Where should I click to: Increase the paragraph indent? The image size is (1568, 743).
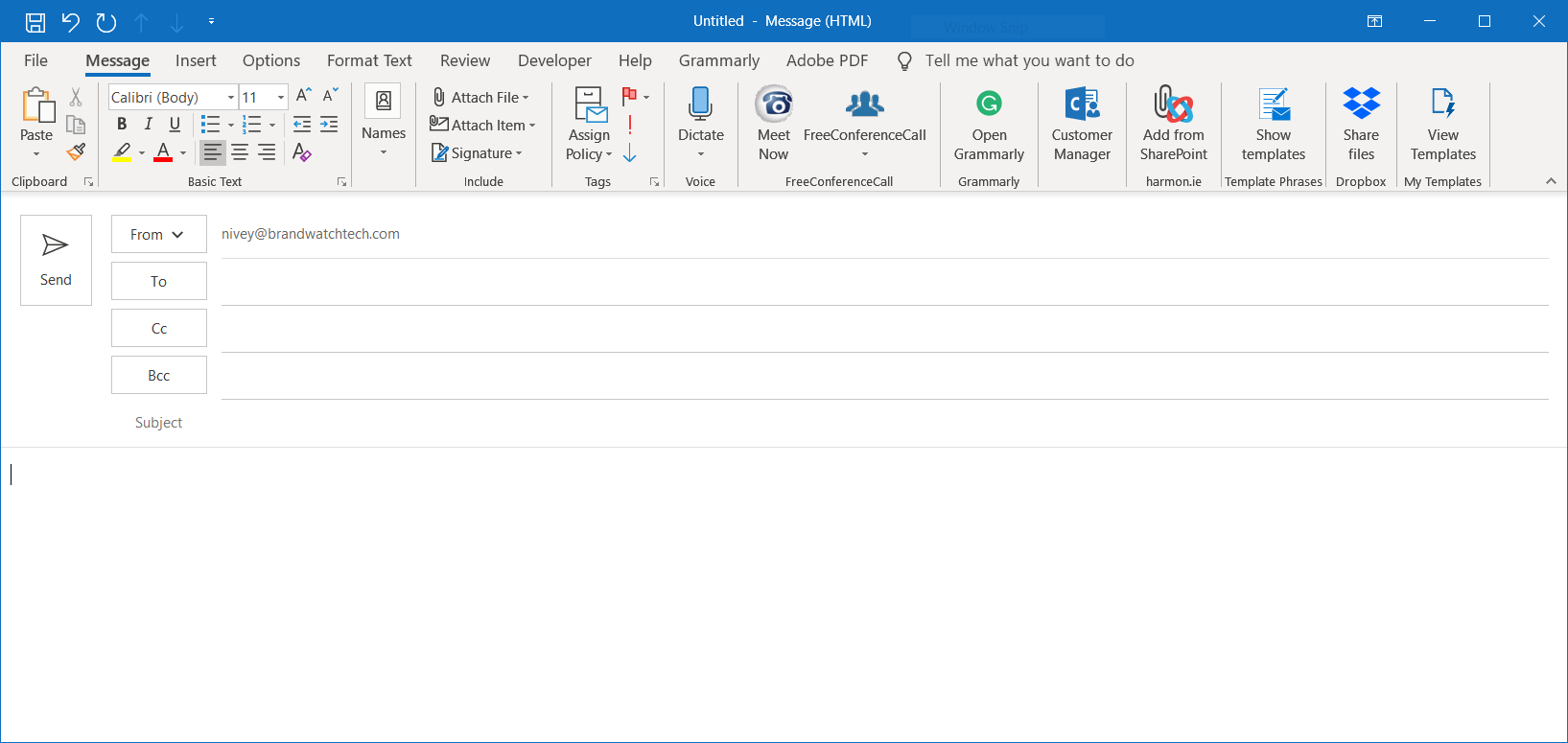[x=329, y=124]
